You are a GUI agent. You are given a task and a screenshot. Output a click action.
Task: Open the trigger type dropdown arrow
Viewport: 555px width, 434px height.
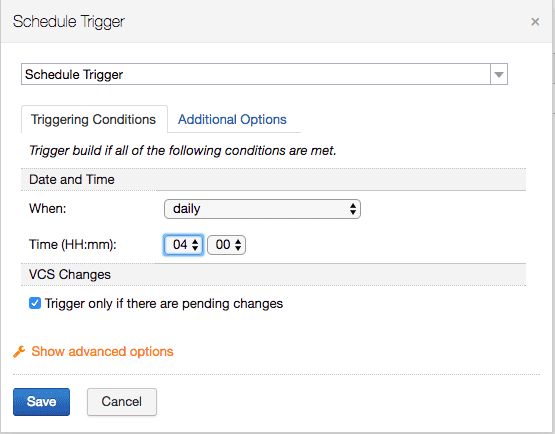(499, 74)
